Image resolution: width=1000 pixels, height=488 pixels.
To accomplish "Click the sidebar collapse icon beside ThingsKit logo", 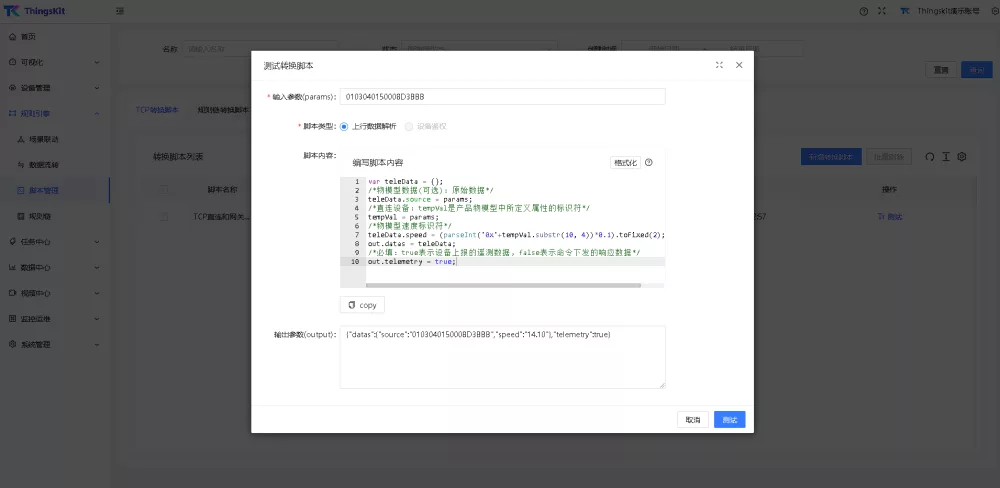I will [x=120, y=11].
